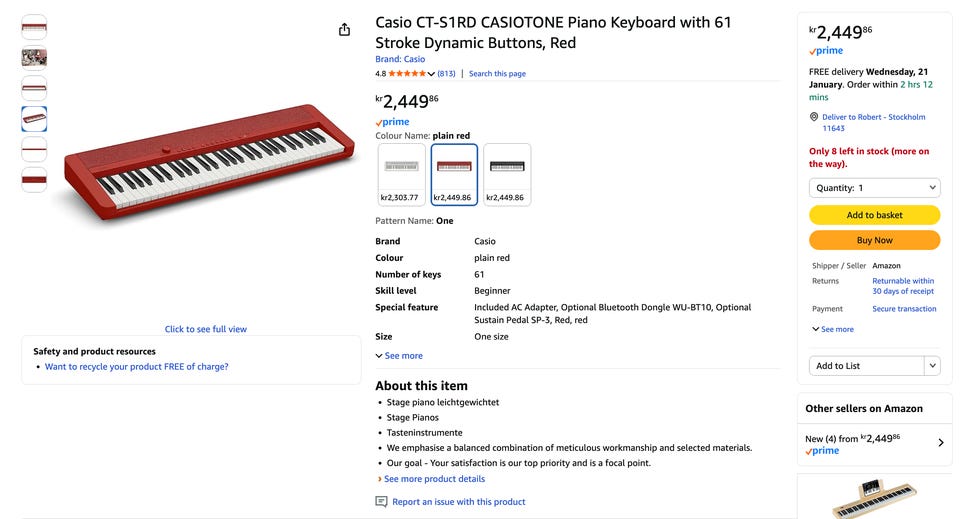Open the Brand: Casio link

400,59
